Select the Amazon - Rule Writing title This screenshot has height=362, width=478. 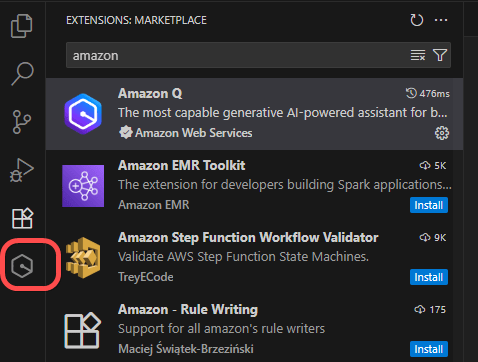pyautogui.click(x=188, y=310)
